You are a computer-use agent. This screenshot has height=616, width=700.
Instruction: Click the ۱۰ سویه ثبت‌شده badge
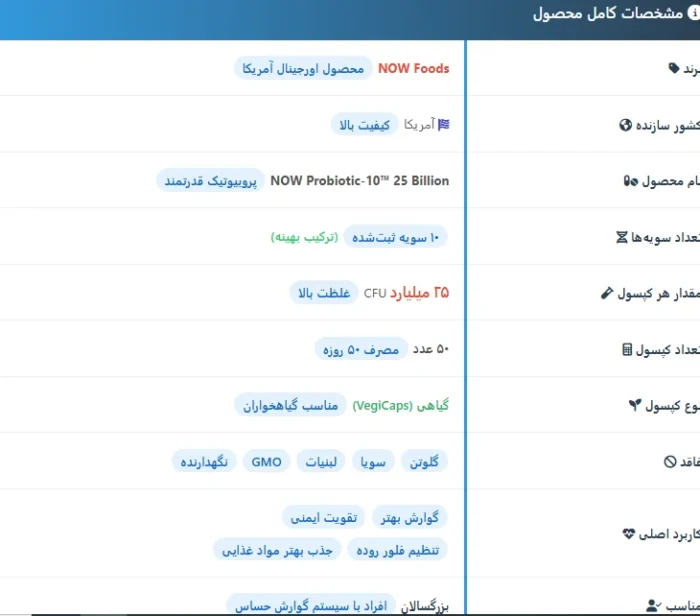tap(396, 237)
